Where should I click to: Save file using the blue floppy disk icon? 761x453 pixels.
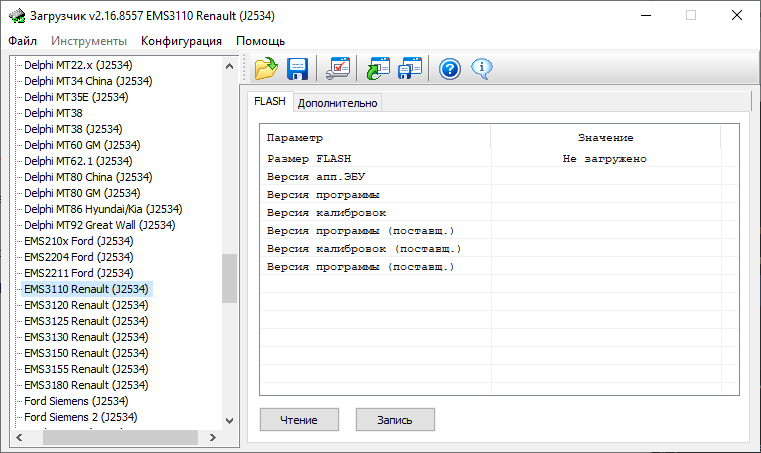(x=297, y=68)
